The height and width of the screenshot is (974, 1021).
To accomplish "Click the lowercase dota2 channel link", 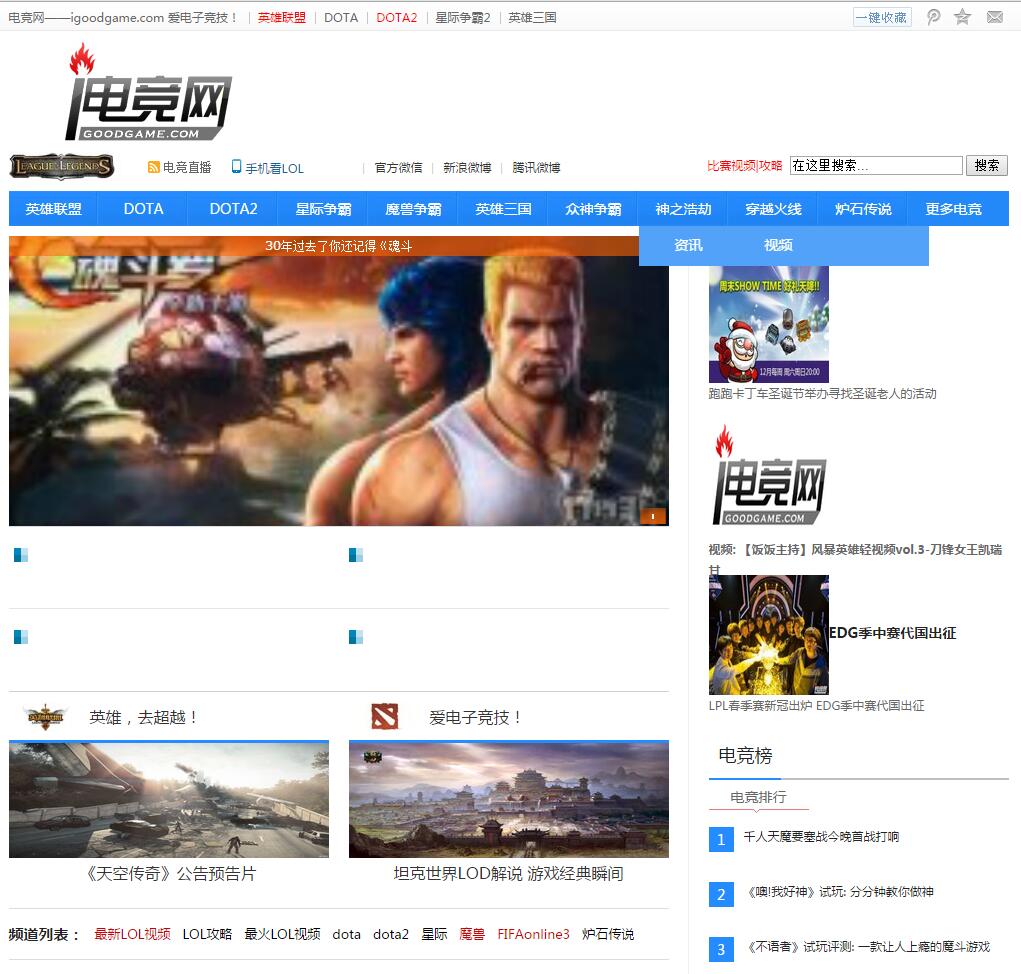I will 391,934.
